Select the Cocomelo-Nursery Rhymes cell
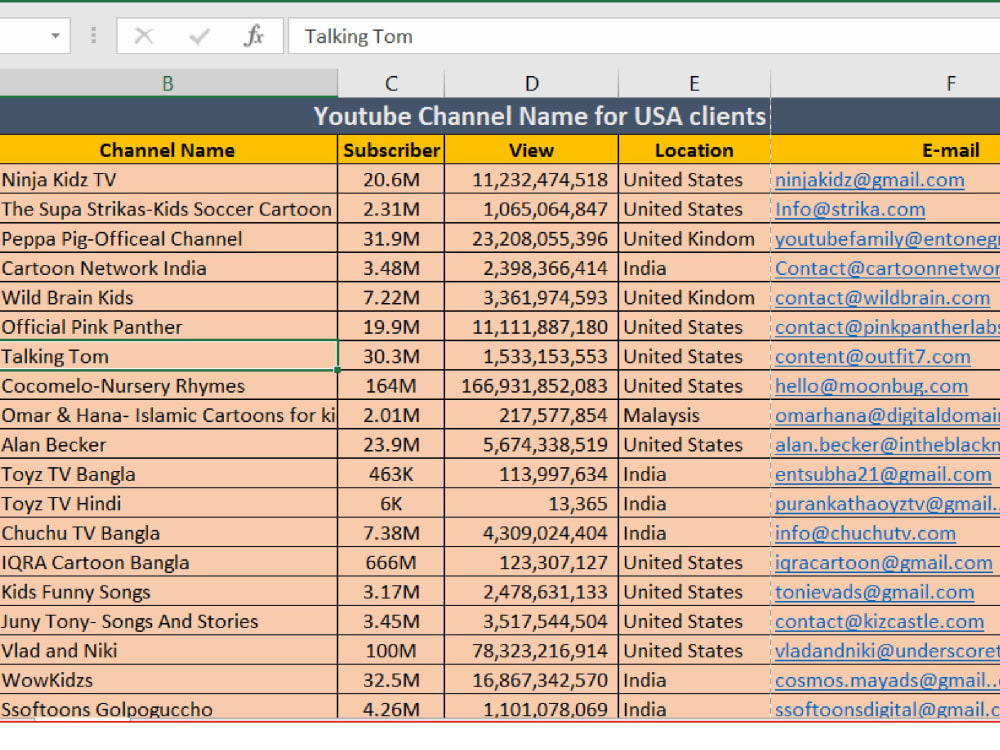The width and height of the screenshot is (1000, 750). coord(168,386)
